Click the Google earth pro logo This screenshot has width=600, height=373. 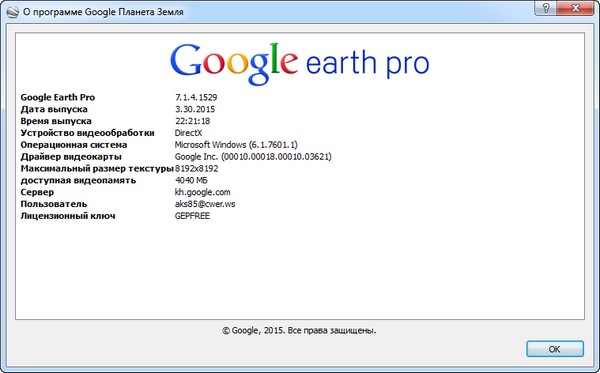click(300, 64)
